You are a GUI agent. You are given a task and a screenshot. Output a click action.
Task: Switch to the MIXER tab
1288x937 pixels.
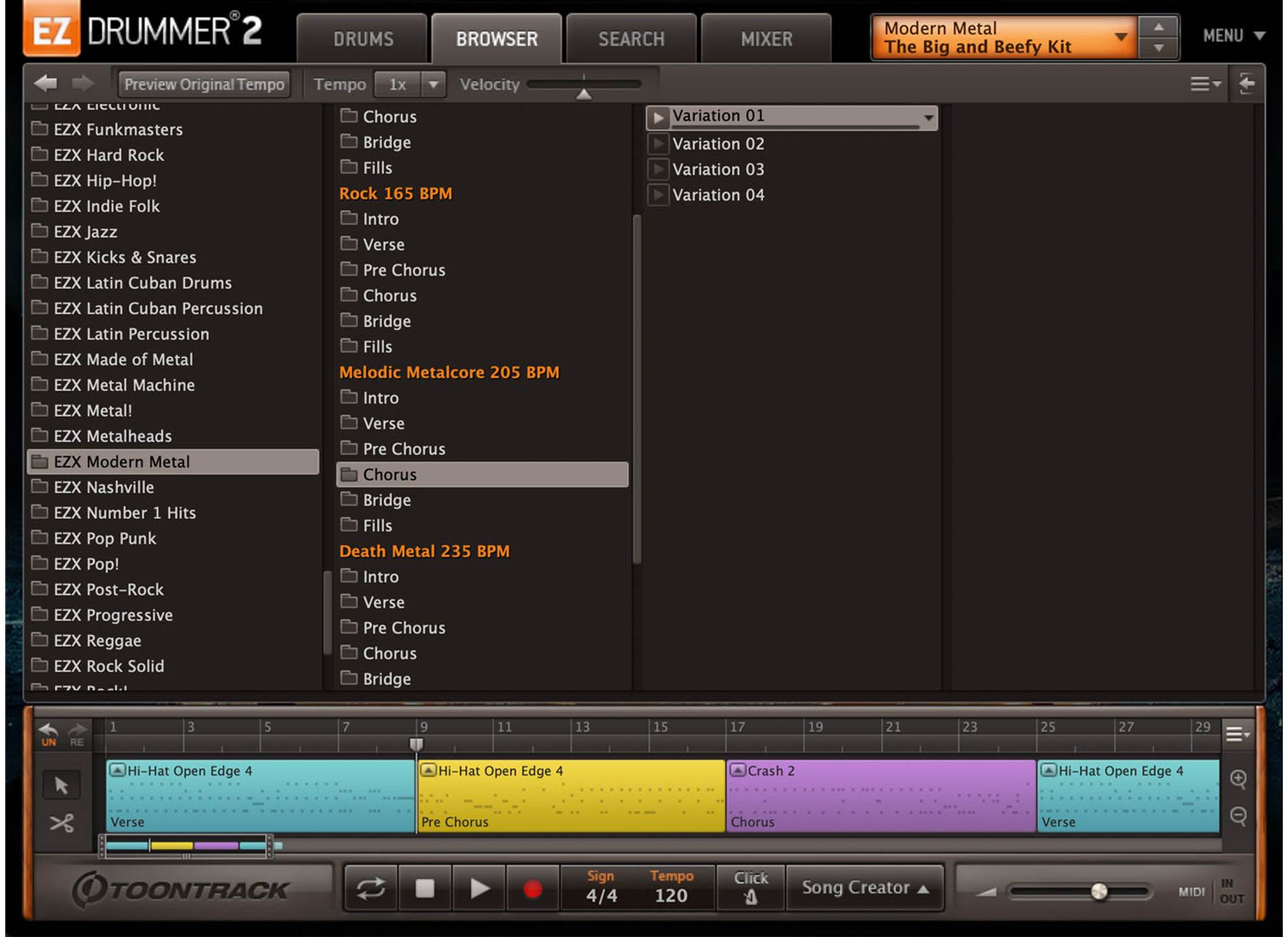coord(766,40)
